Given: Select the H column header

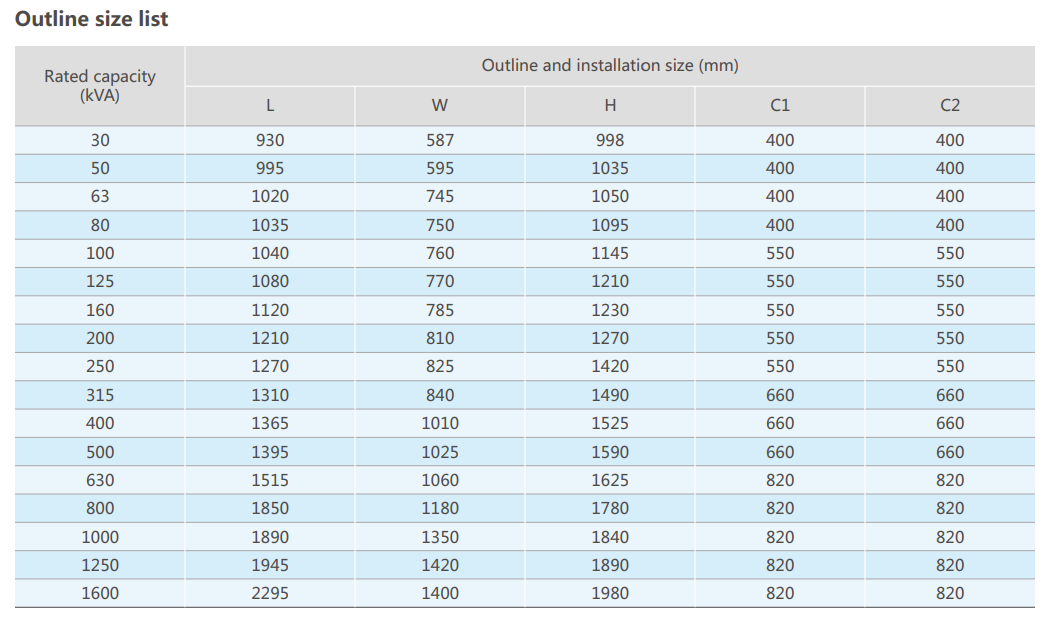Looking at the screenshot, I should [610, 106].
